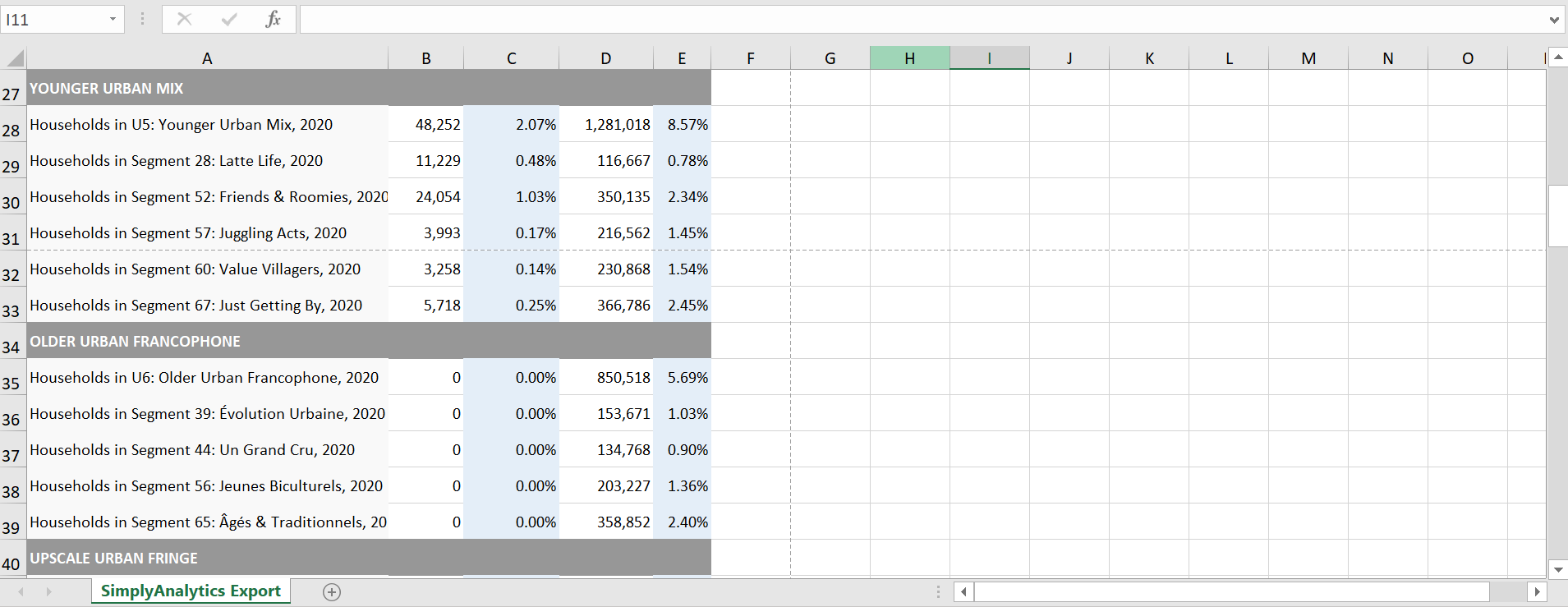Image resolution: width=1568 pixels, height=607 pixels.
Task: Select row 40 header
Action: 13,558
